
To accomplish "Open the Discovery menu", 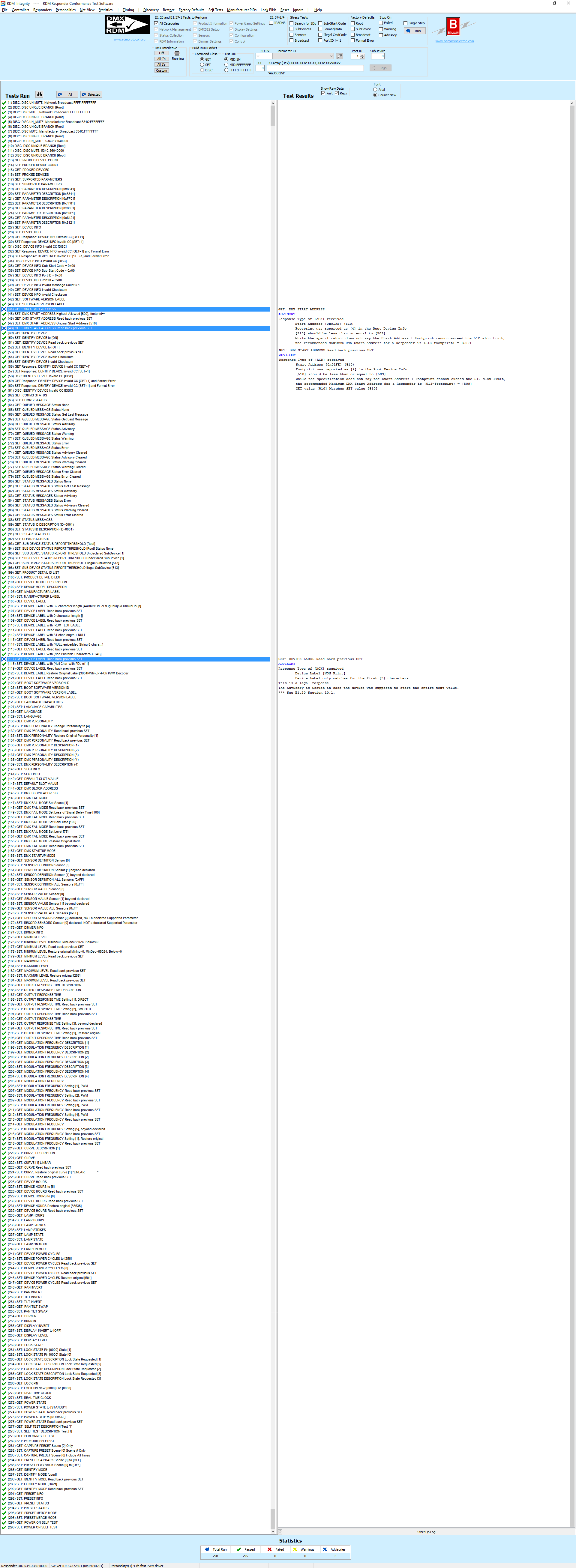I will (150, 10).
